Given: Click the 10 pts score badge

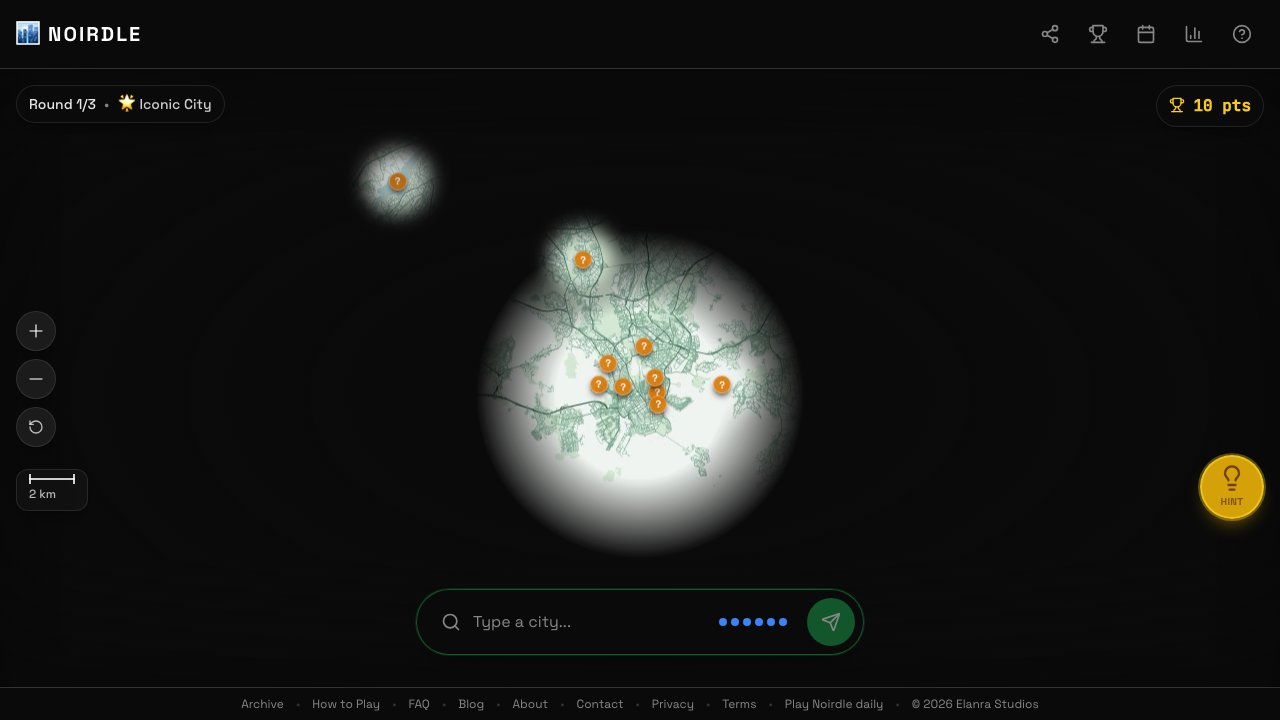Looking at the screenshot, I should (1210, 106).
